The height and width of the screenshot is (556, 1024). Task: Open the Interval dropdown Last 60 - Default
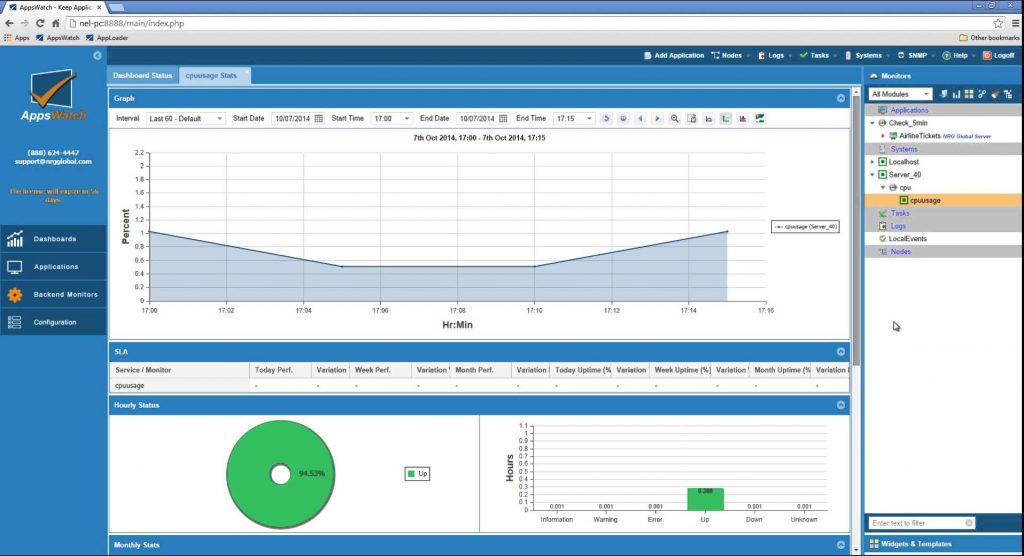(x=185, y=118)
